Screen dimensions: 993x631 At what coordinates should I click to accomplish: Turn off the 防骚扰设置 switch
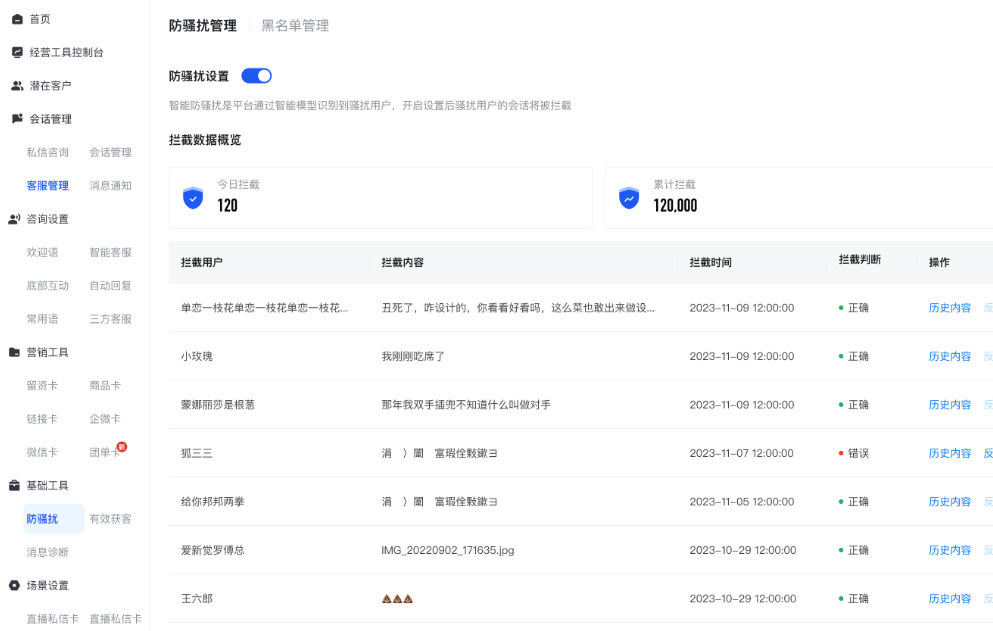256,76
